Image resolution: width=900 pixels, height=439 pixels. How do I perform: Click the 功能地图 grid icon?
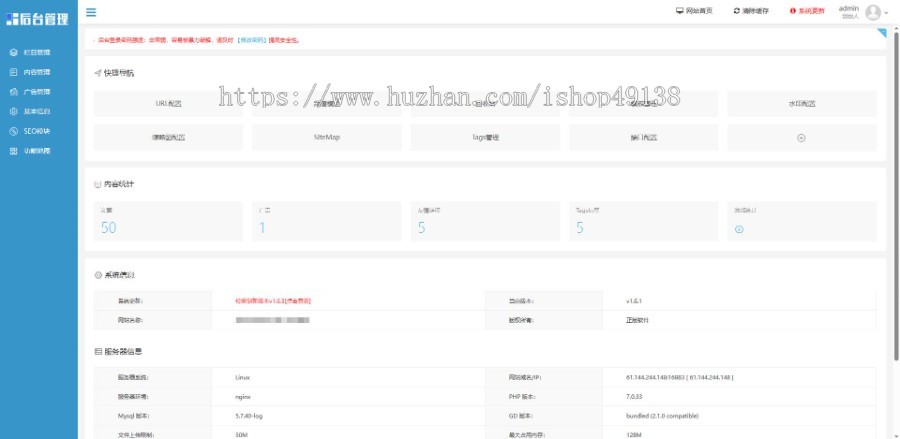click(x=14, y=151)
